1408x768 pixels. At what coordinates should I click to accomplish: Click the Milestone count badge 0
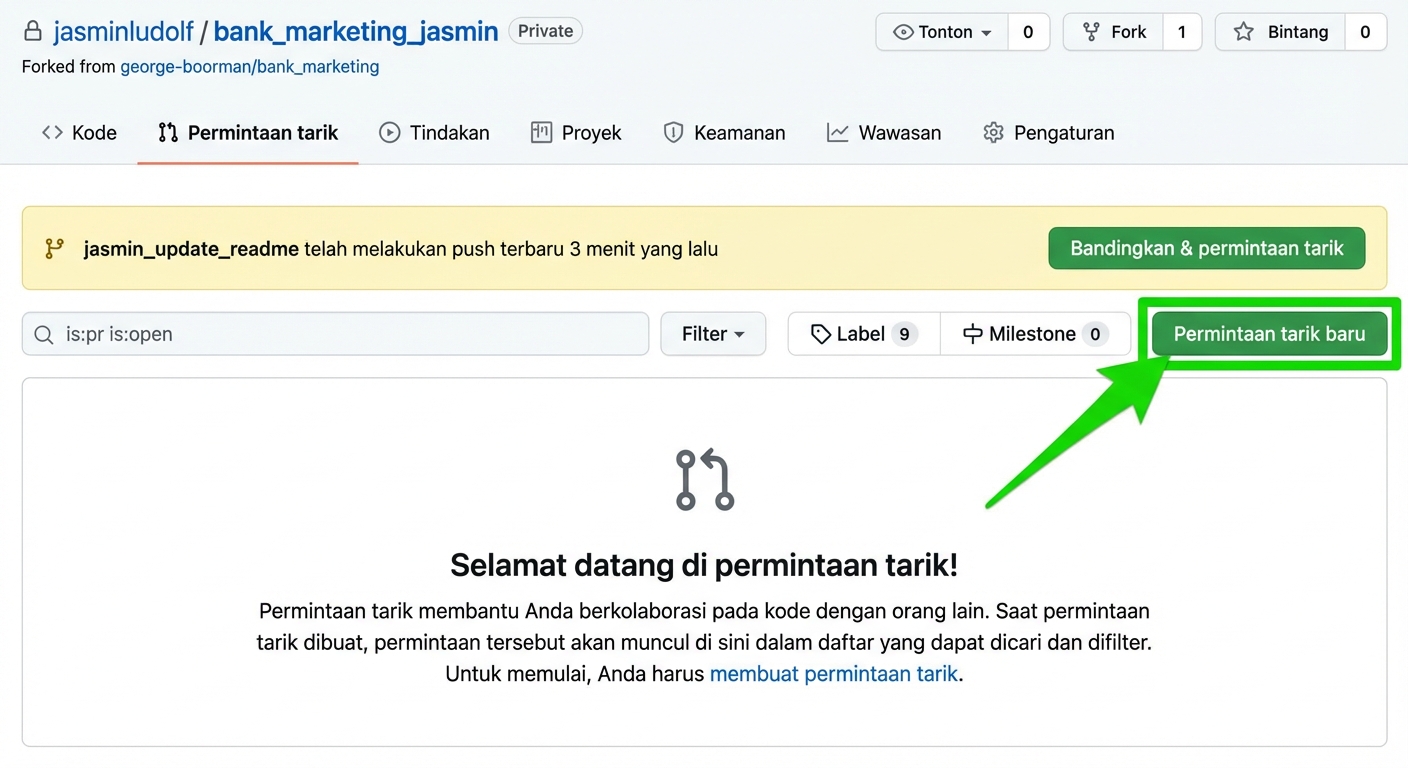(x=1095, y=334)
